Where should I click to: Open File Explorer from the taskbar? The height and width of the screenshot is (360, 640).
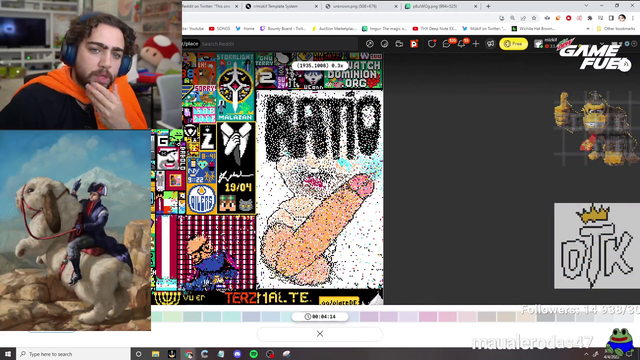[155, 354]
